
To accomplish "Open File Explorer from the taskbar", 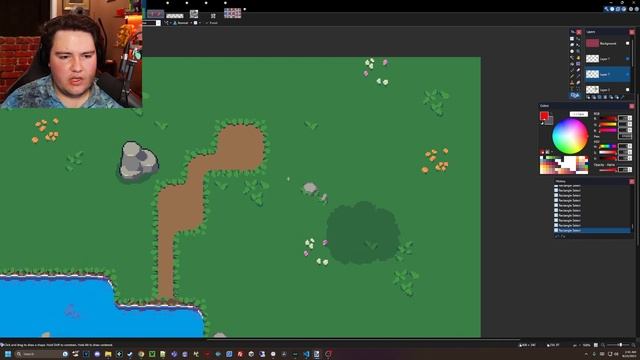I will pyautogui.click(x=108, y=354).
